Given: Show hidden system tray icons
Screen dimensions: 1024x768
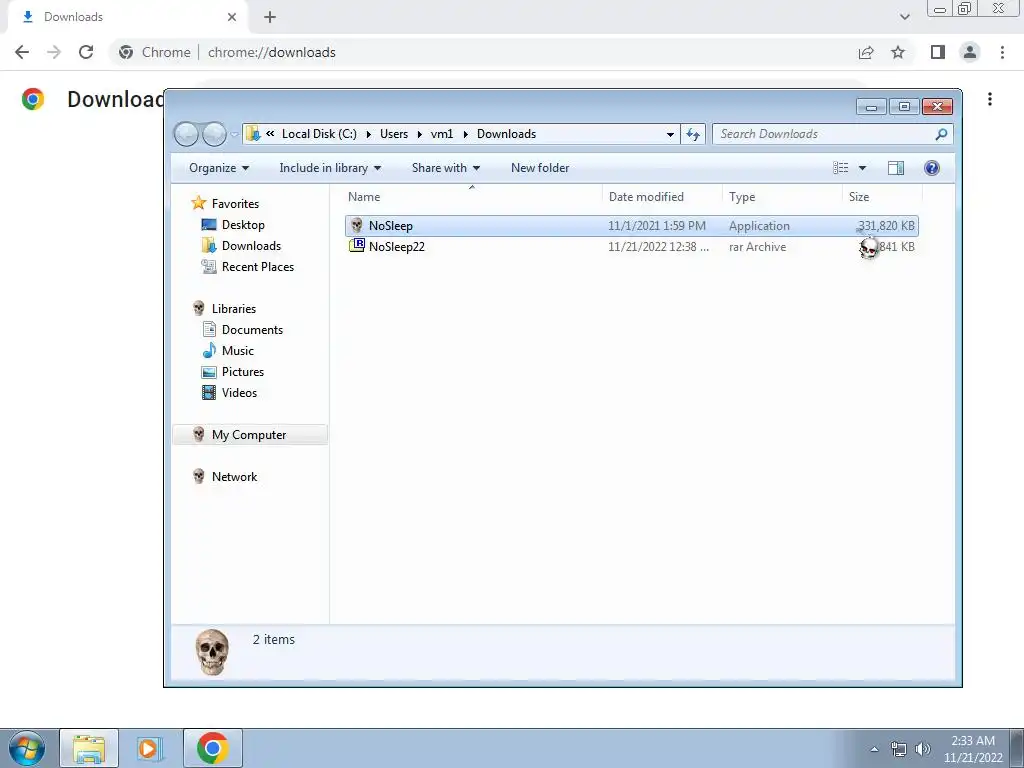Looking at the screenshot, I should [x=874, y=749].
